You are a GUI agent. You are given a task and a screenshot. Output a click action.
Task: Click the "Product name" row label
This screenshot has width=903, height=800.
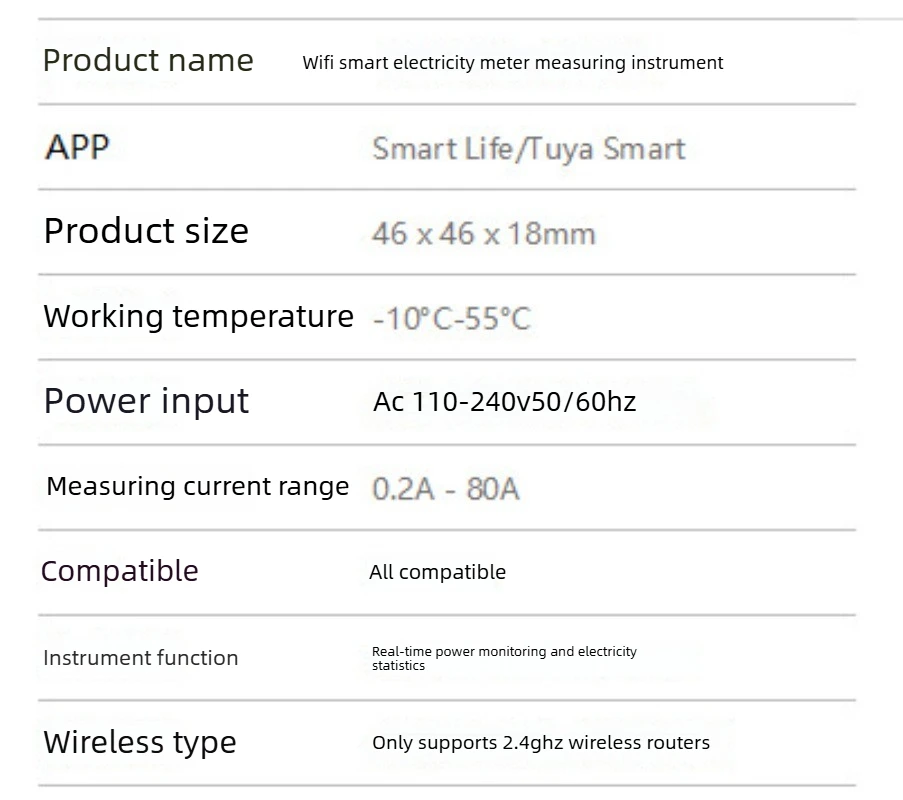point(148,61)
